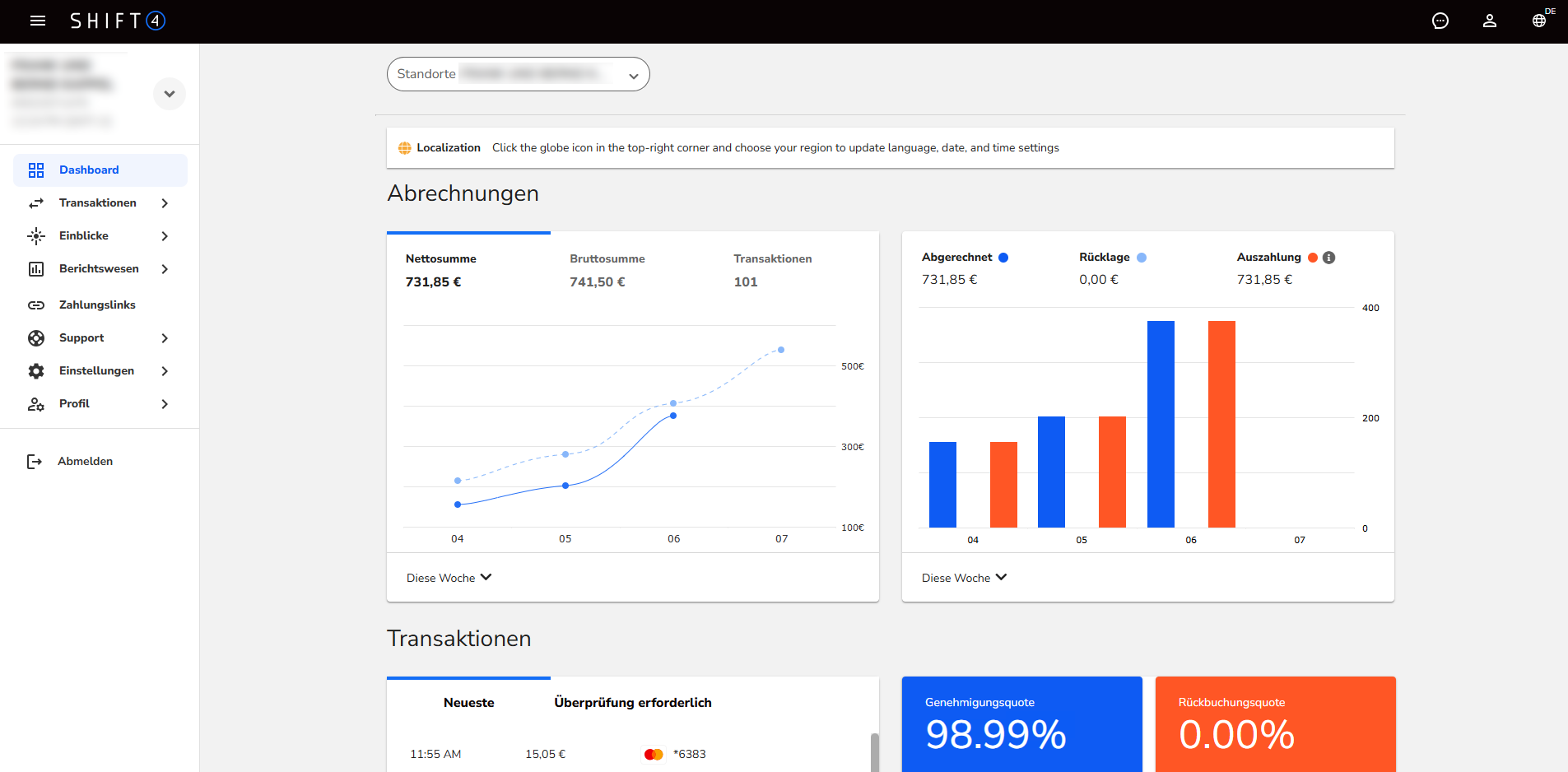Open Berichtswesen menu item
Screen dimensions: 1568x772
tap(100, 269)
